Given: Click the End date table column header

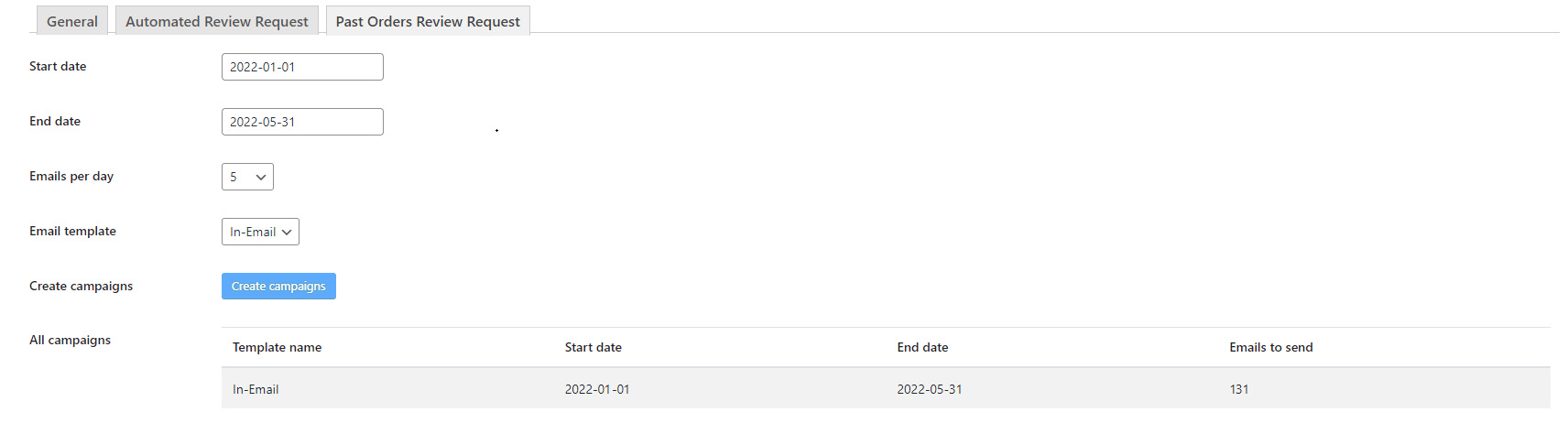Looking at the screenshot, I should pyautogui.click(x=922, y=347).
